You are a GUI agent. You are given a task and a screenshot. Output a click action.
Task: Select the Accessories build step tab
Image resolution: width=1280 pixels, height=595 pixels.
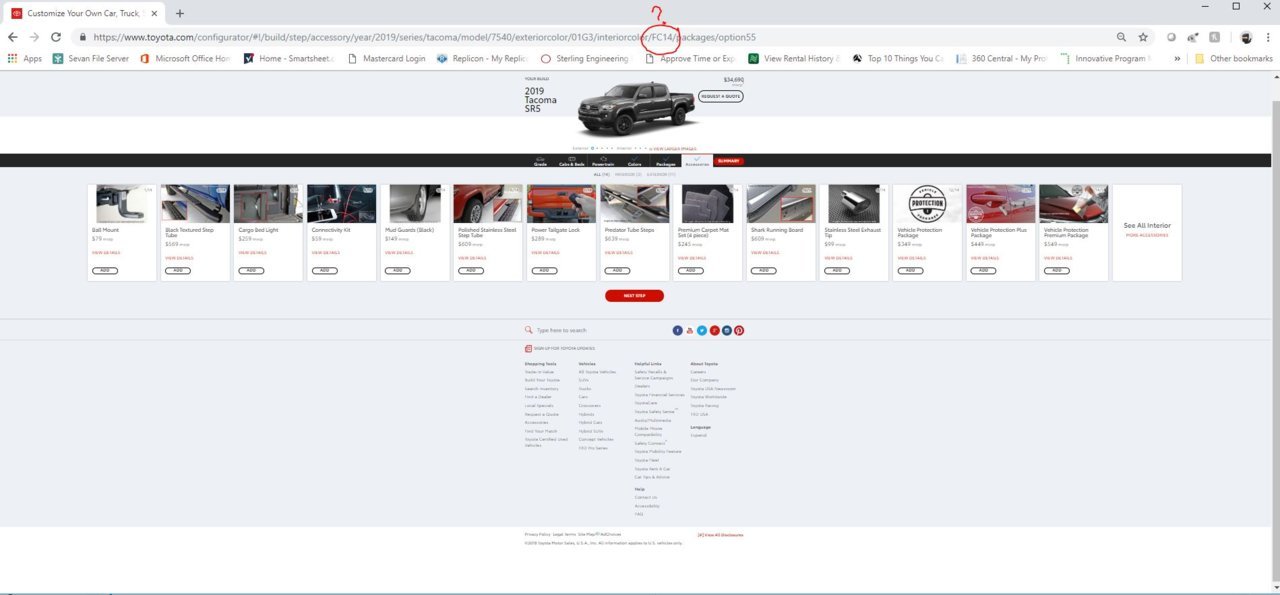[697, 161]
